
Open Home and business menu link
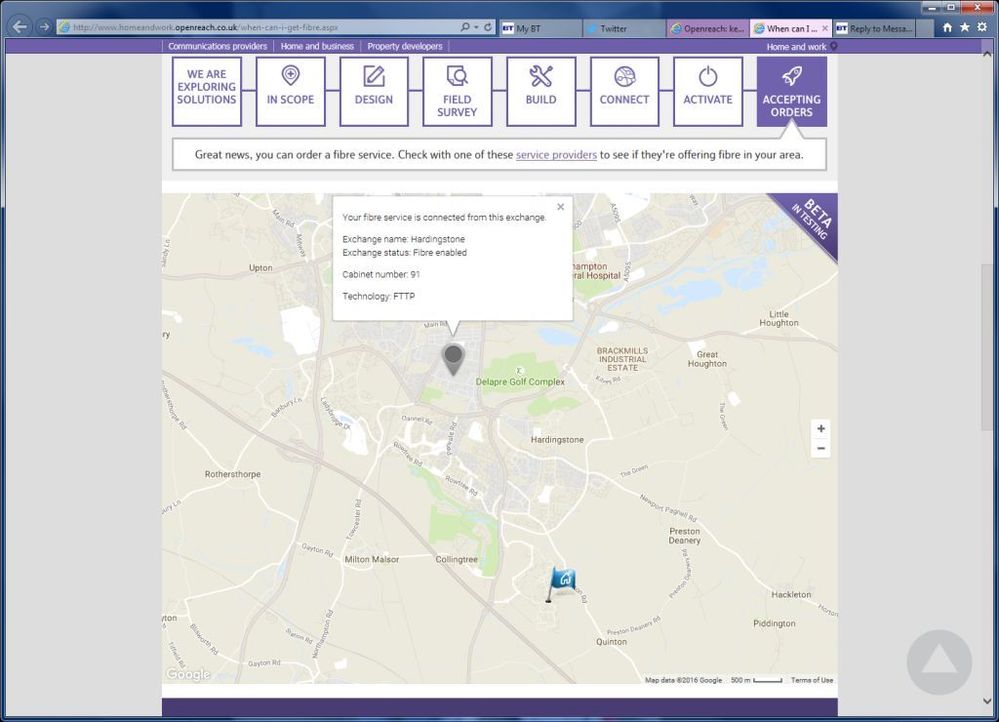pos(317,46)
